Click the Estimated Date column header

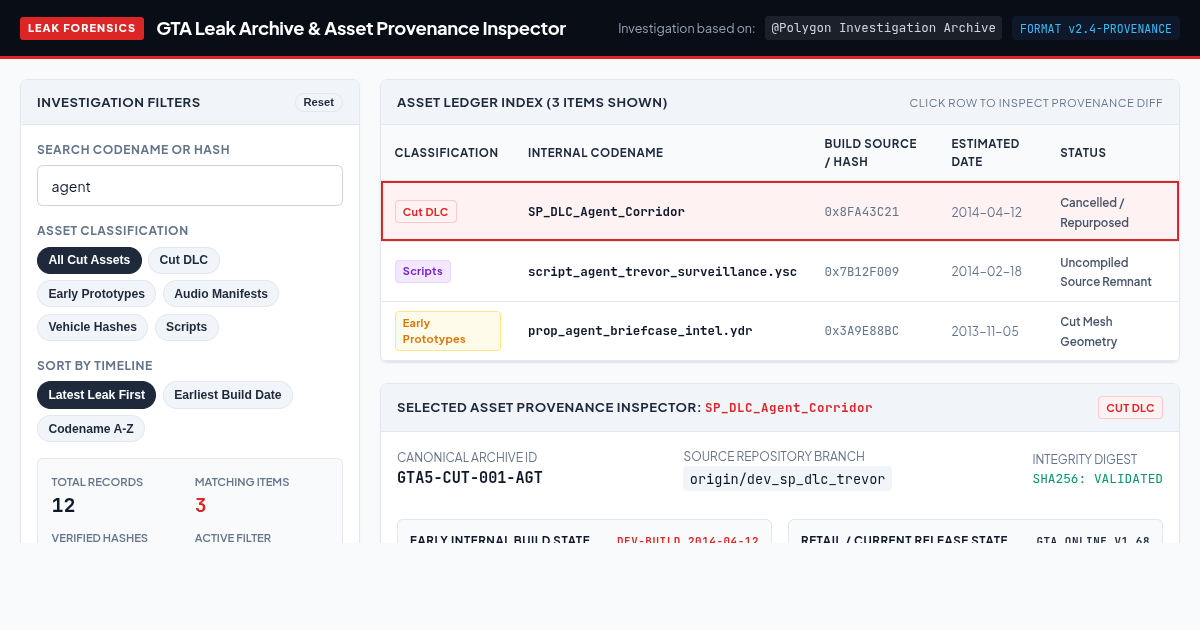(x=985, y=153)
